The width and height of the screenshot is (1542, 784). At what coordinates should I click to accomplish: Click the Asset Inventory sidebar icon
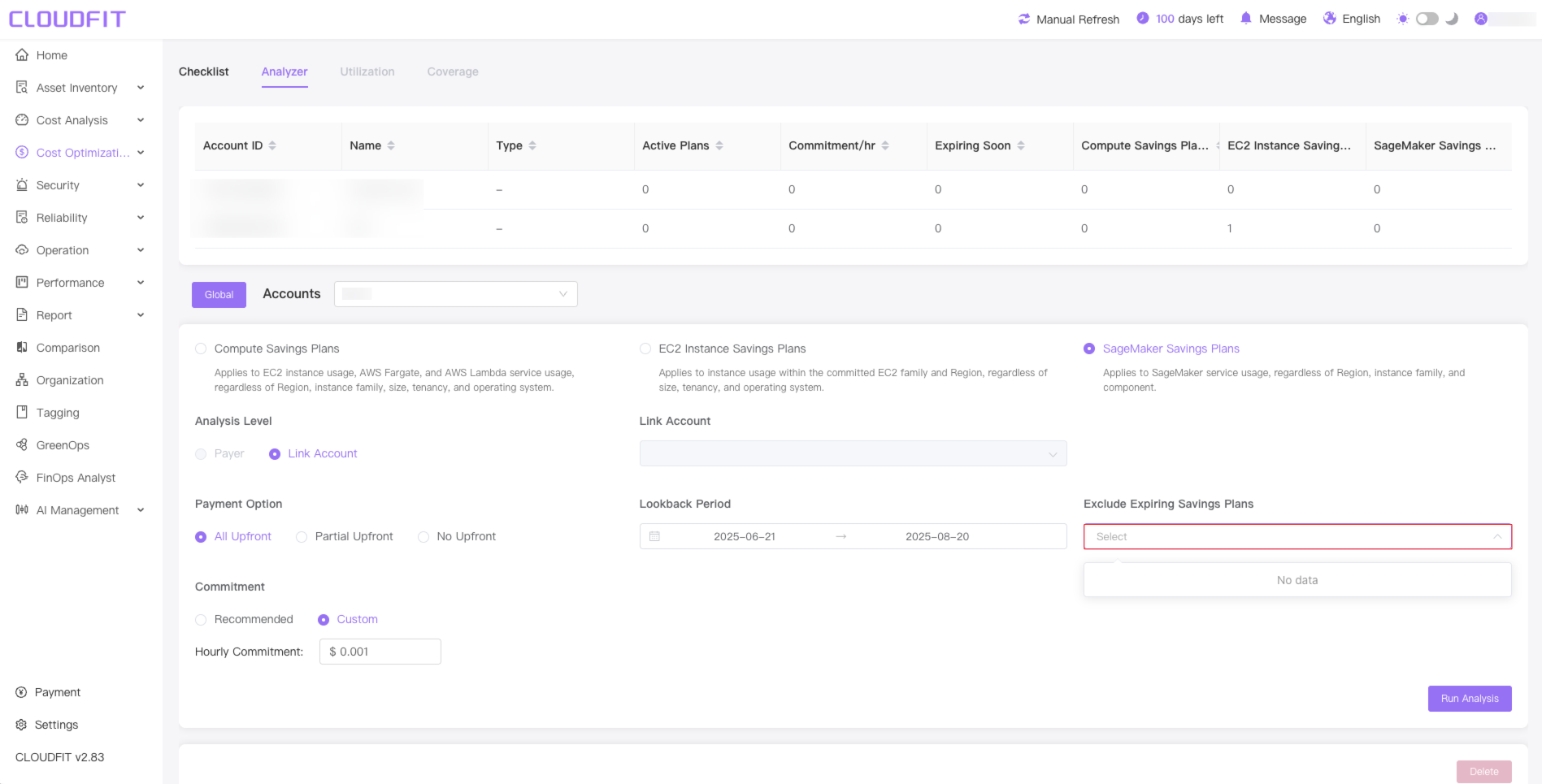pyautogui.click(x=22, y=88)
